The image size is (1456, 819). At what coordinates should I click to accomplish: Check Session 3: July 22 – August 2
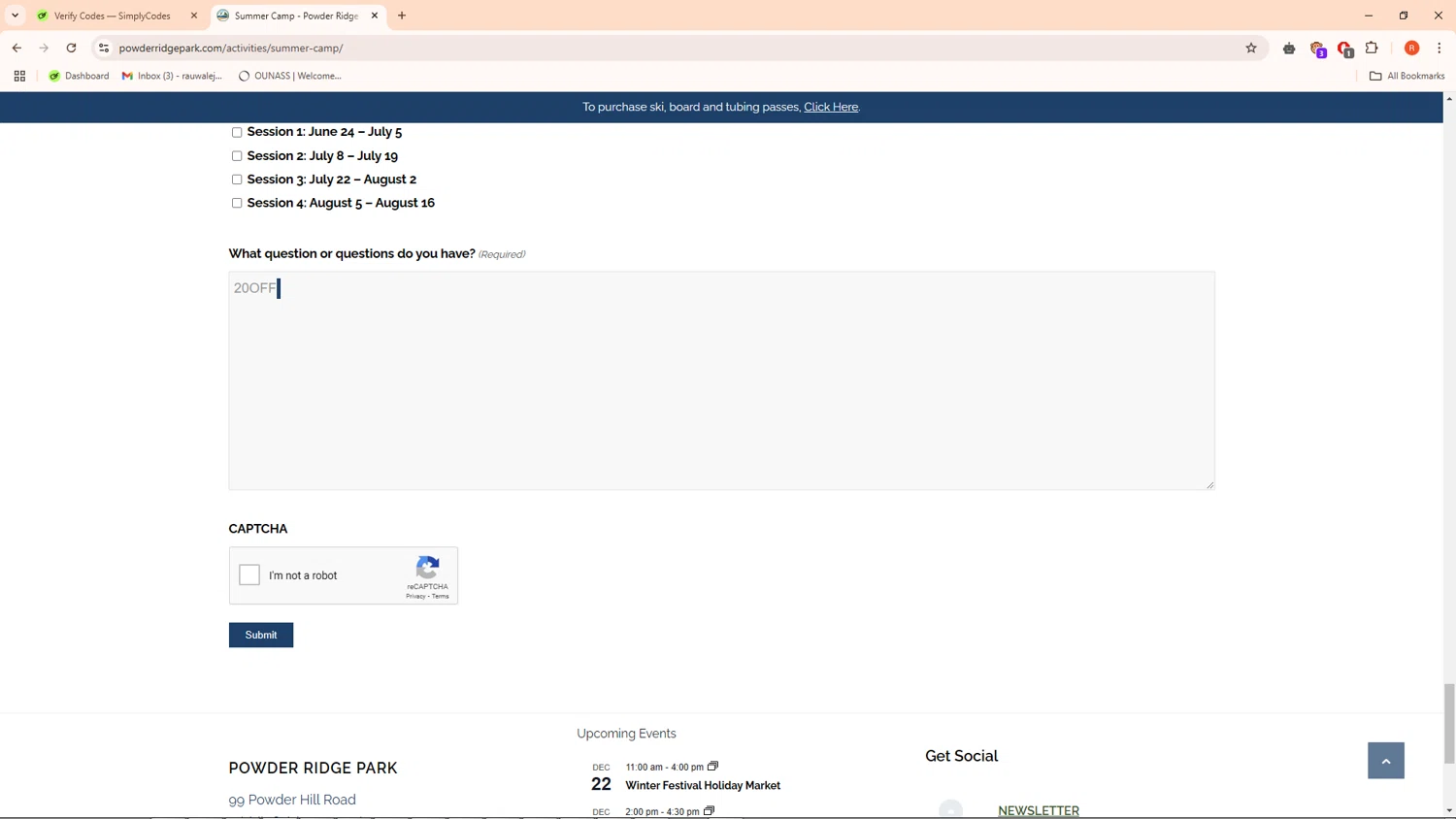(237, 180)
